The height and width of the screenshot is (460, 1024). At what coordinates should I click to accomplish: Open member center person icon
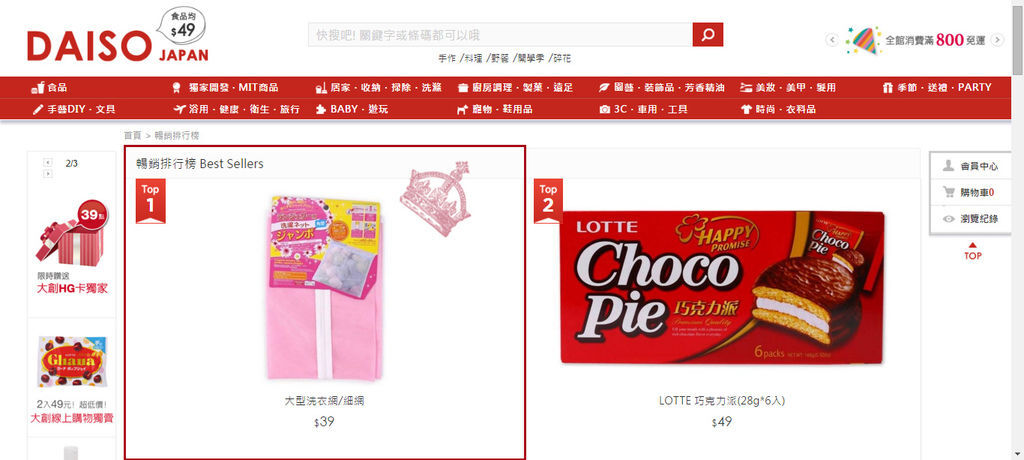coord(948,166)
